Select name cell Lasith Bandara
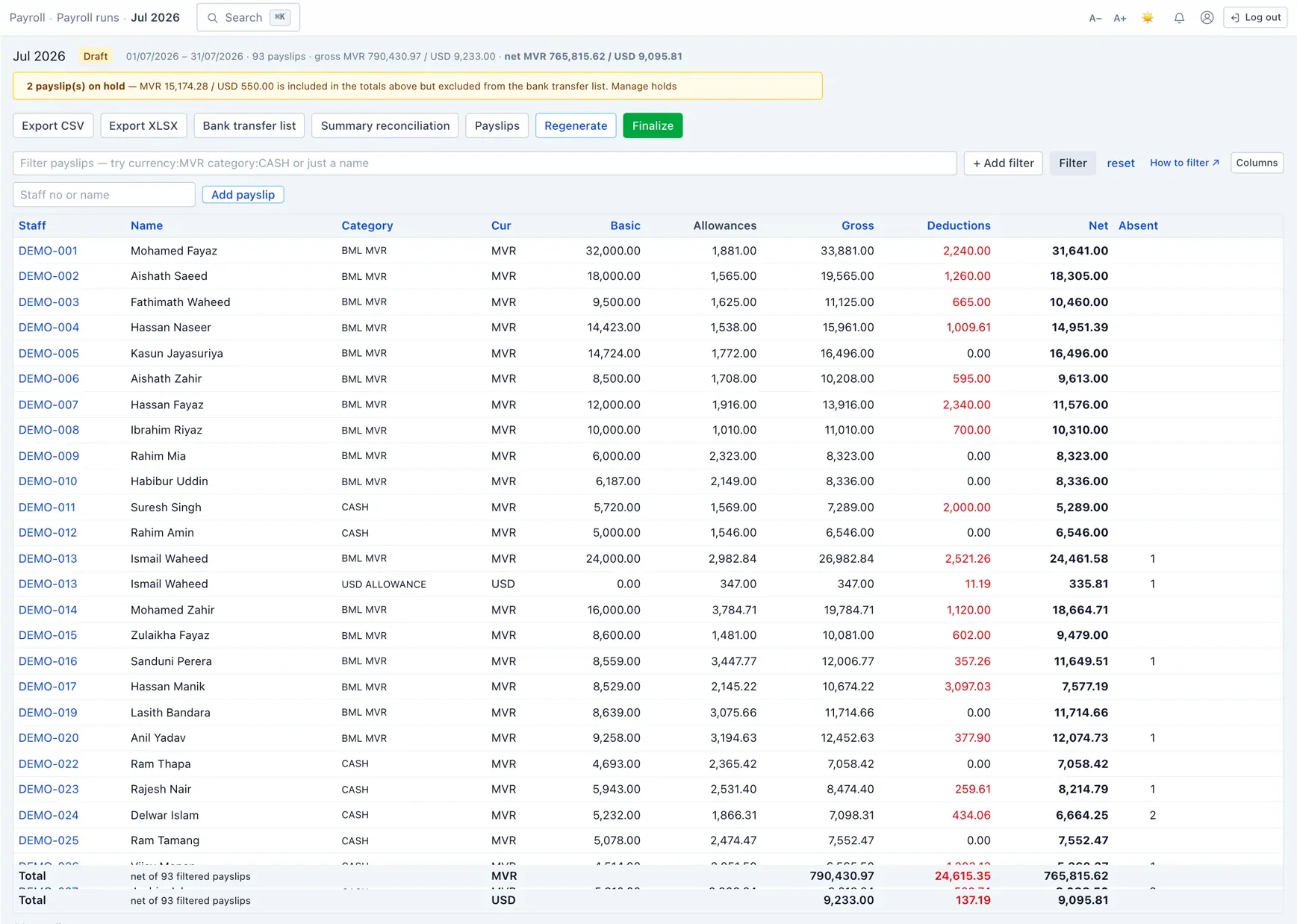Screen dimensions: 1297x924 pos(170,713)
